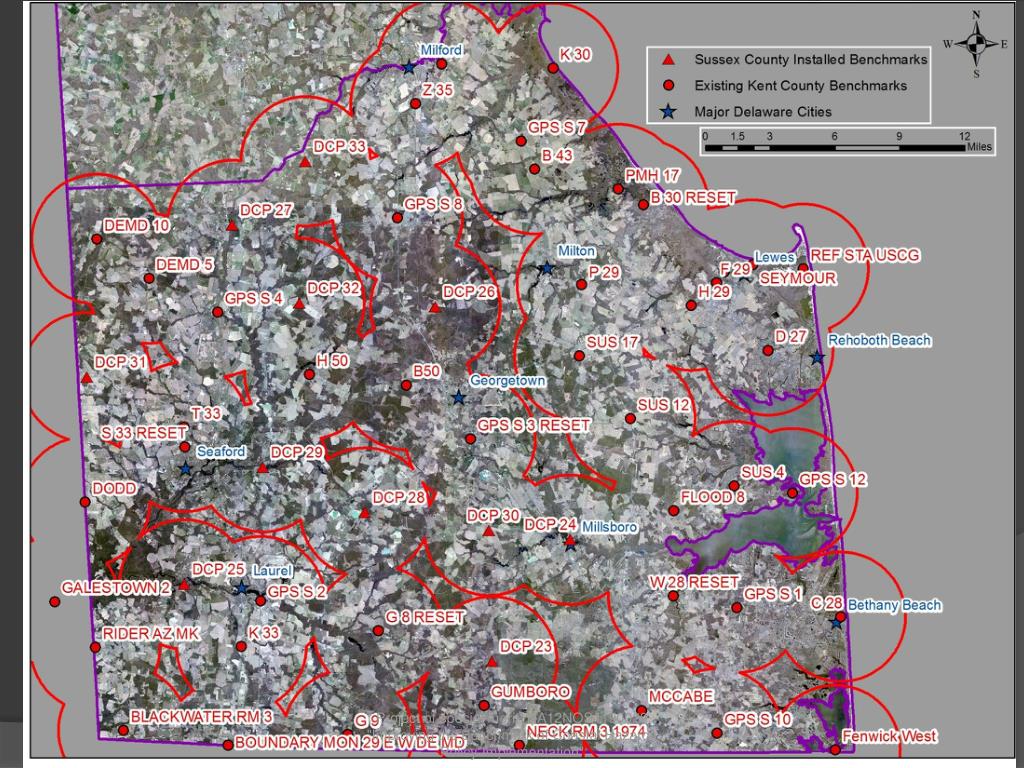This screenshot has width=1024, height=768.
Task: Click the DCP 33 red triangle marker
Action: point(304,162)
